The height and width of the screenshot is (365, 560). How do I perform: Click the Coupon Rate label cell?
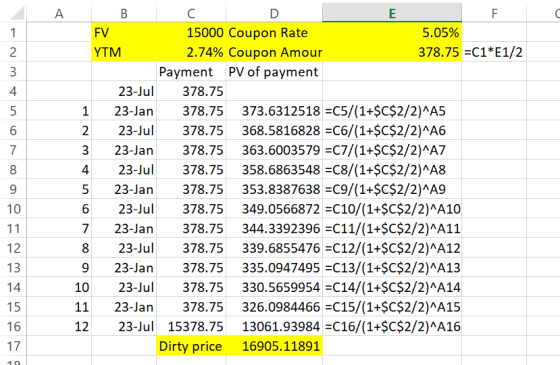point(274,32)
